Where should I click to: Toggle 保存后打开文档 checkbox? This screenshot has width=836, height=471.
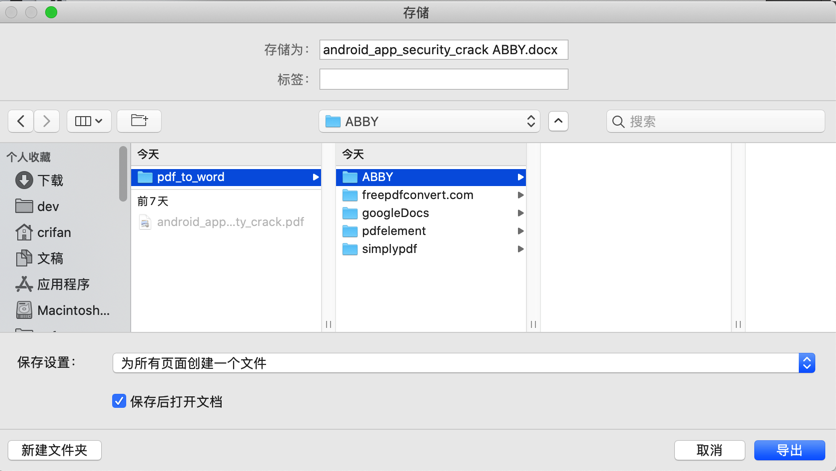119,401
